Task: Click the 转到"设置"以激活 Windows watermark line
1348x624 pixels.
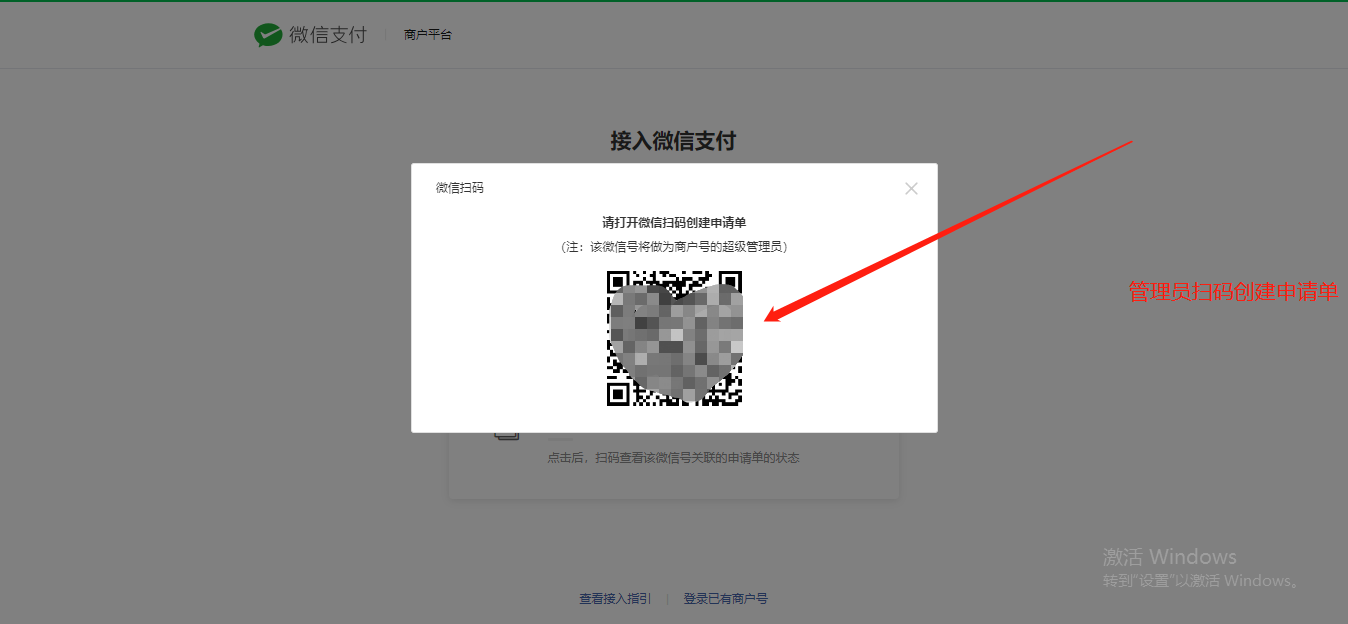Action: pos(1202,581)
